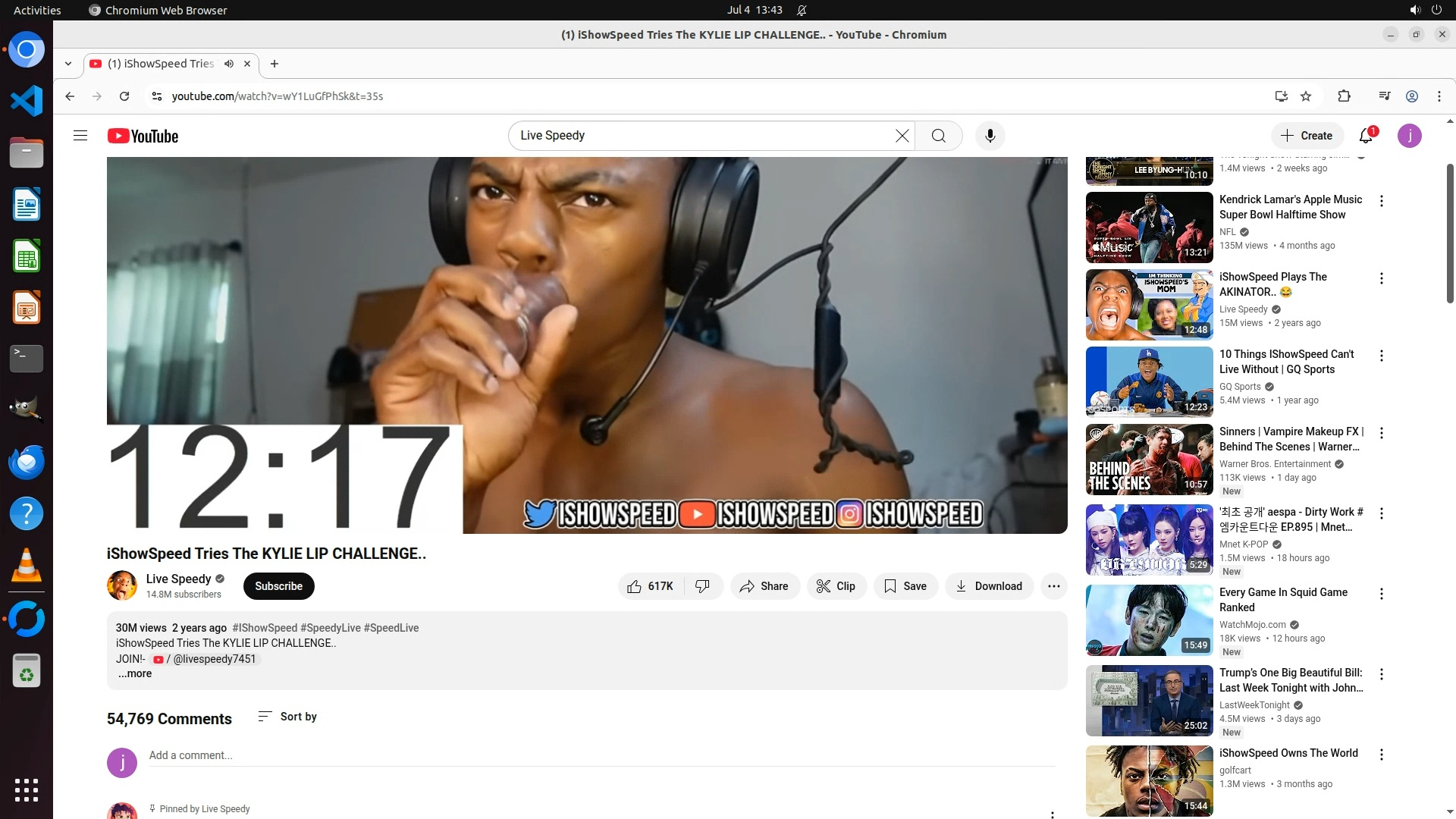Expand the description with ...more
This screenshot has width=1456, height=819.
(135, 674)
